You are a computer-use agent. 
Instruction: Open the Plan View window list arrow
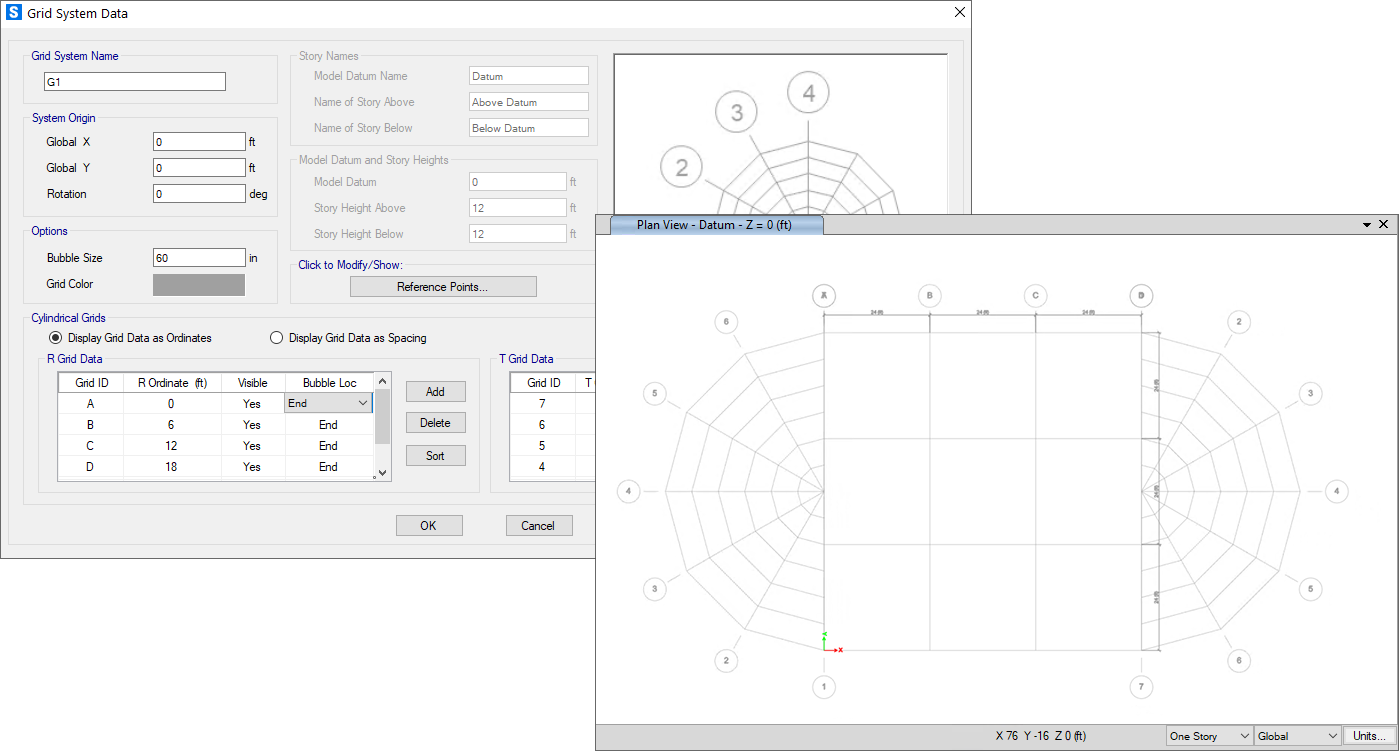point(1366,225)
